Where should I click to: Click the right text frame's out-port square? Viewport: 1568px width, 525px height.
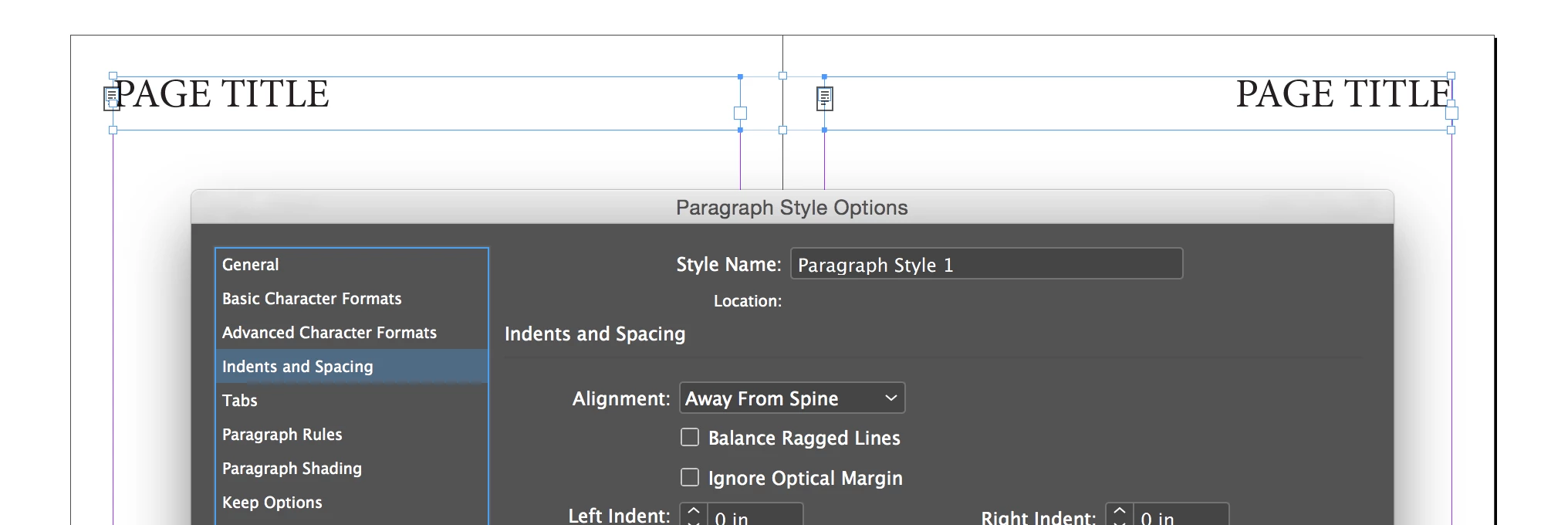[x=1451, y=113]
